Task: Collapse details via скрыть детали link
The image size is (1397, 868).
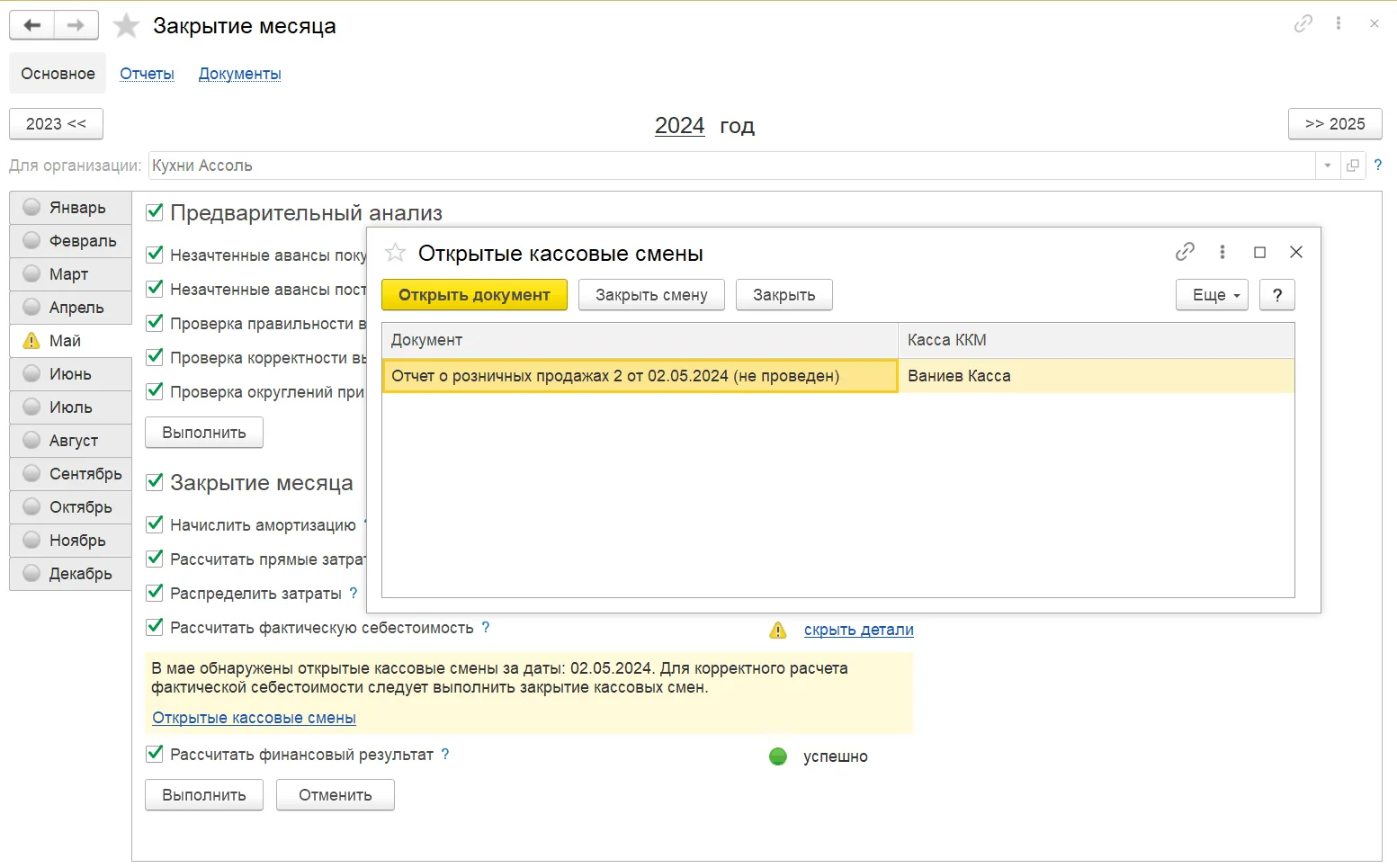Action: (x=858, y=630)
